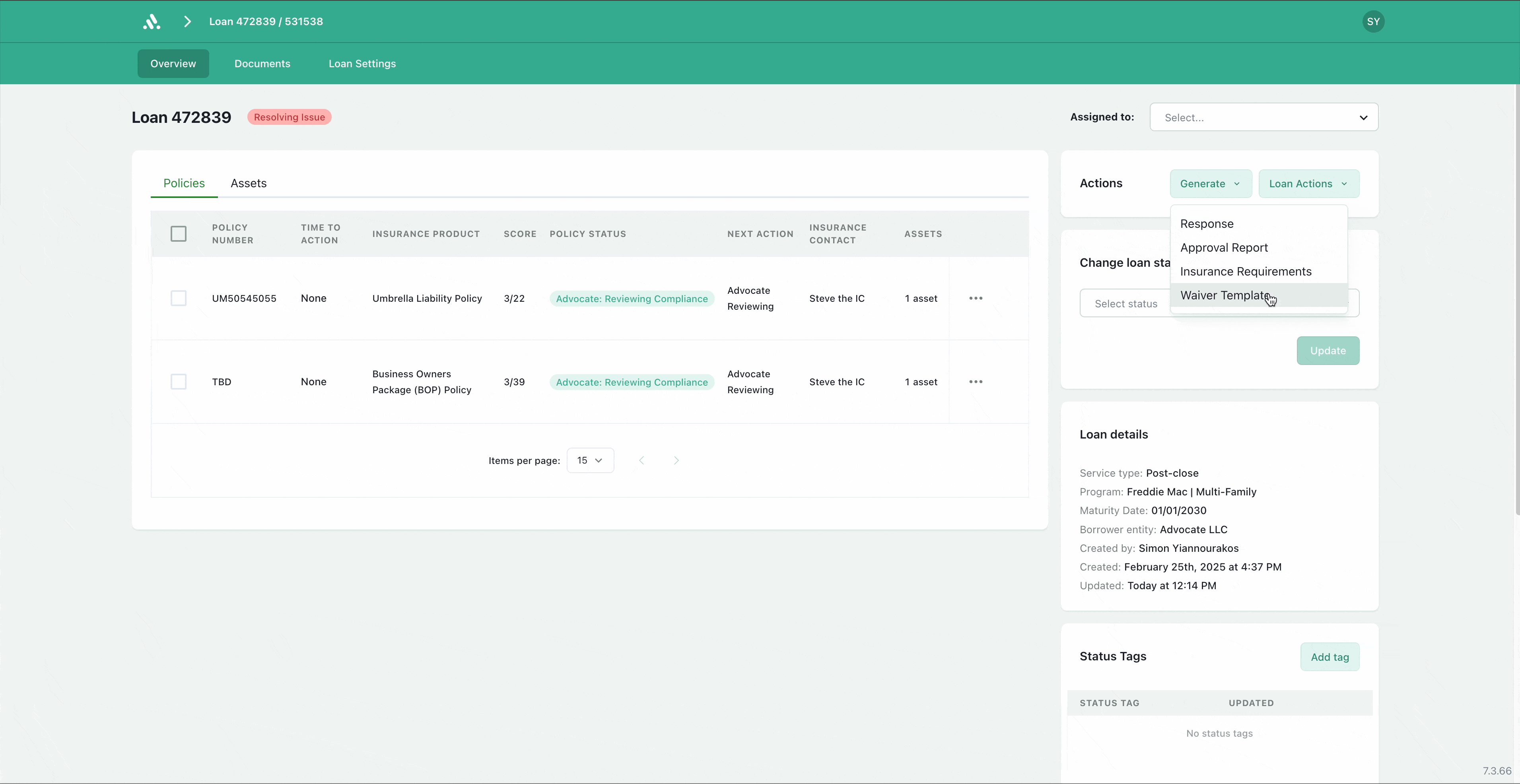Open the Documents navigation tab
This screenshot has width=1520, height=784.
(x=262, y=64)
